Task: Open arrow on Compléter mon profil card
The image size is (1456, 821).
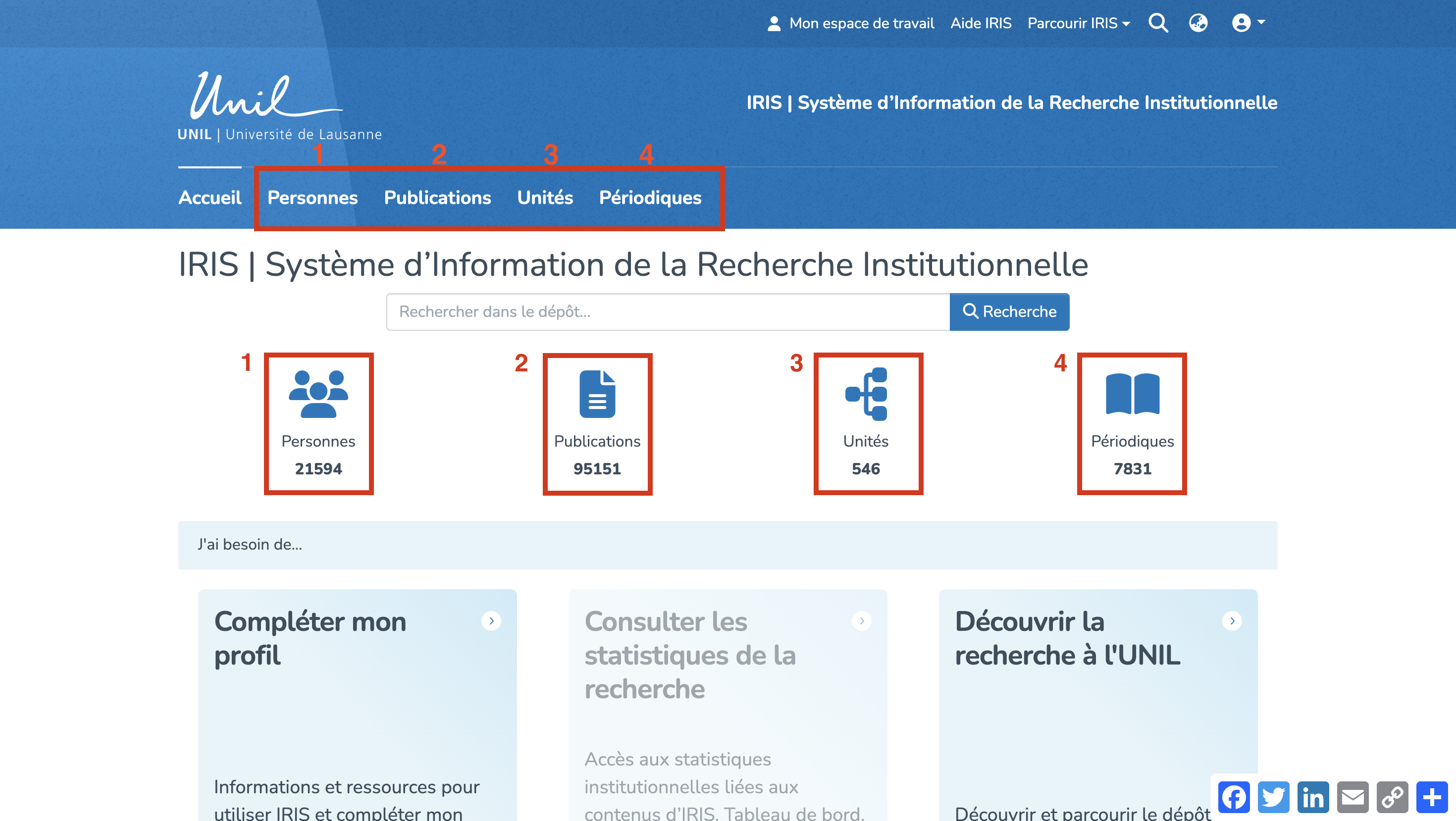Action: point(491,621)
